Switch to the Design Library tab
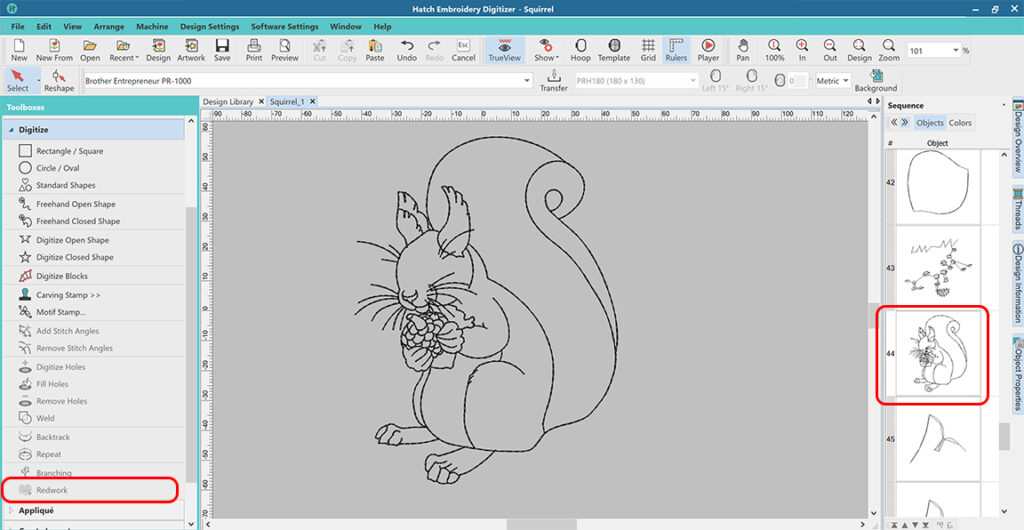The image size is (1024, 530). [228, 102]
